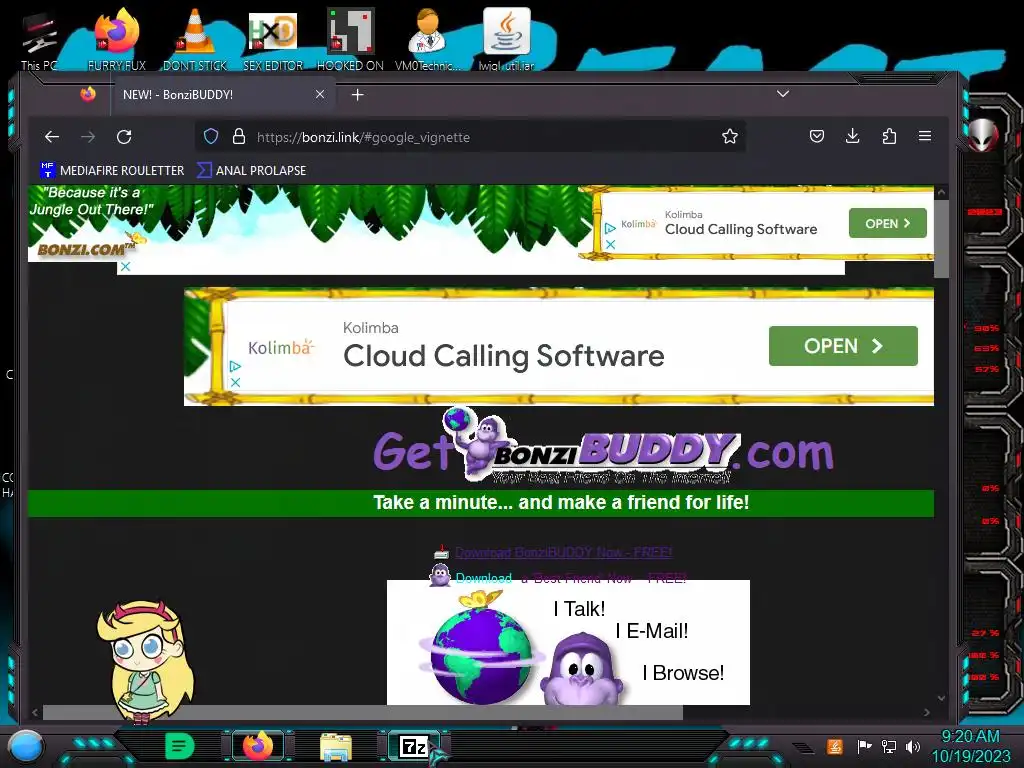Go back with the browser back arrow
1024x768 pixels.
tap(52, 136)
